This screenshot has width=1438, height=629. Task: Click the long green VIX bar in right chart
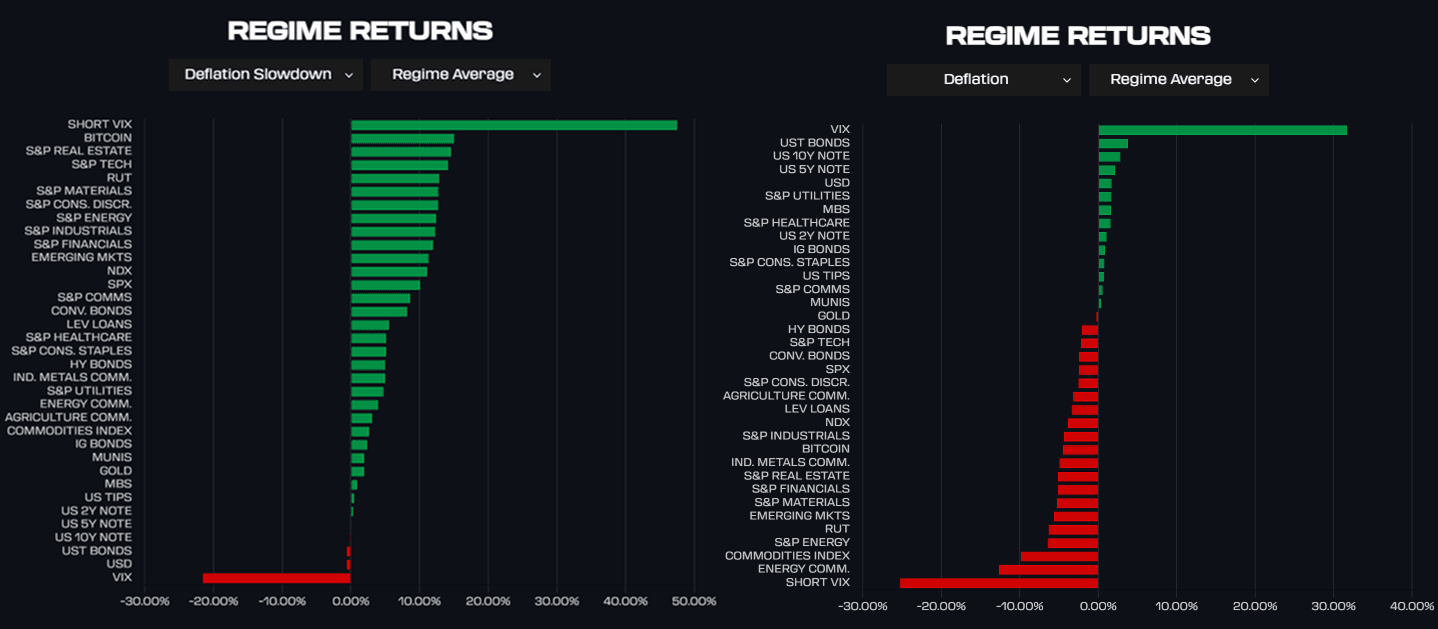click(1222, 130)
